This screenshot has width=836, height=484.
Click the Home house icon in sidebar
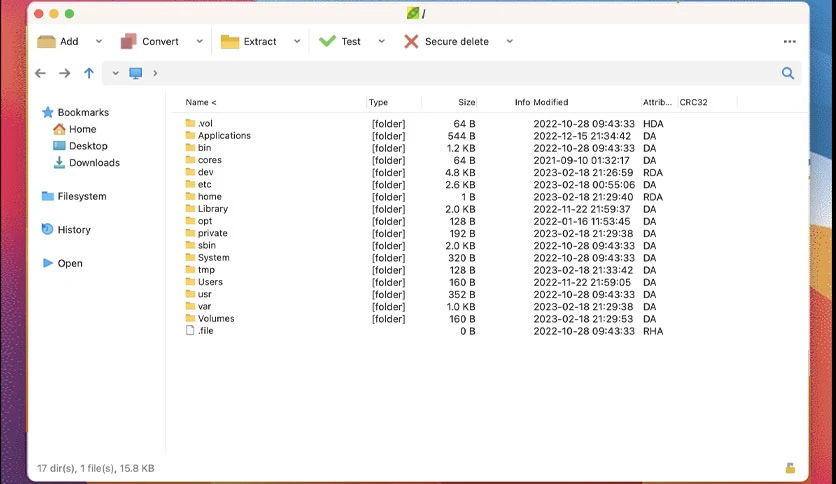point(59,129)
